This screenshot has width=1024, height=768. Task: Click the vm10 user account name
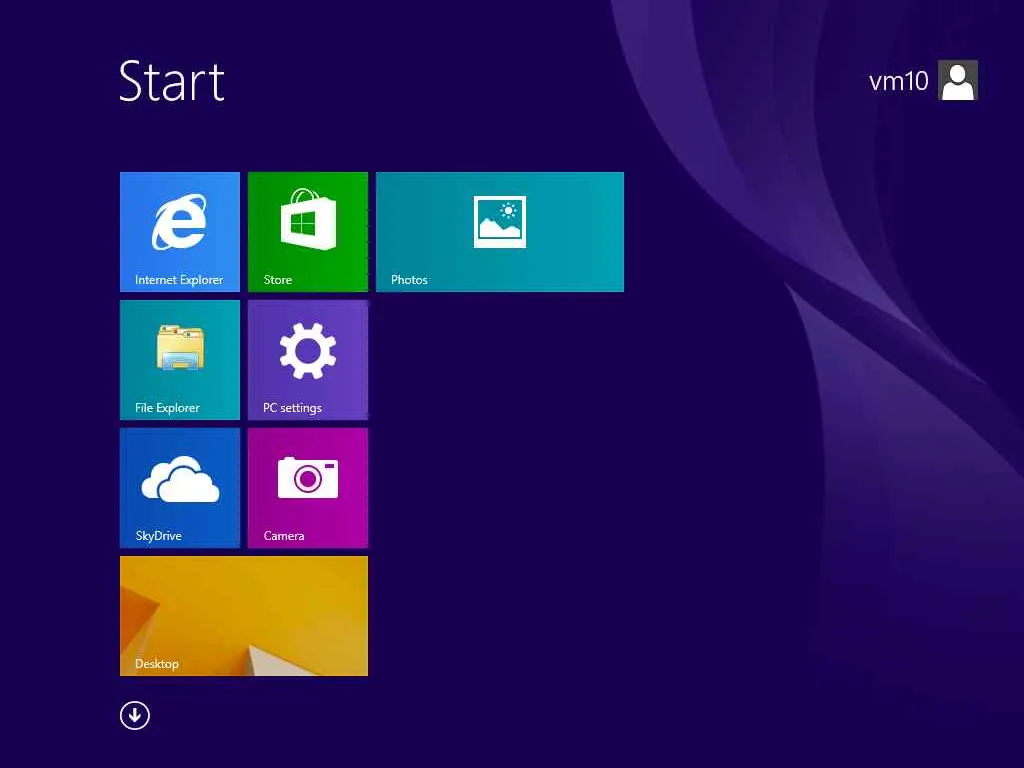coord(898,81)
